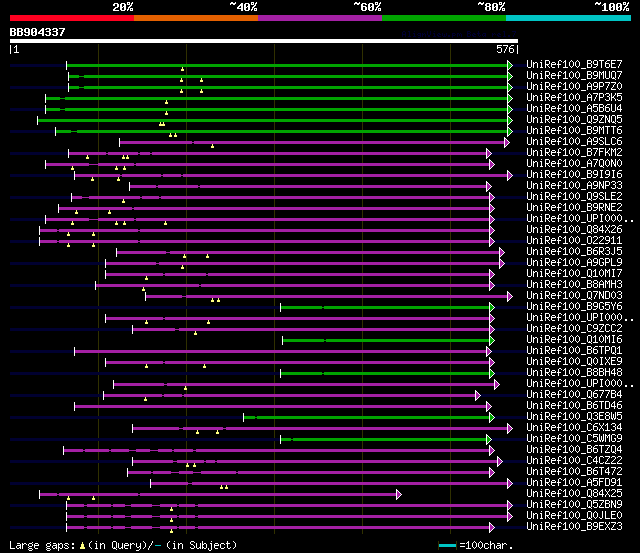Select the UniRef100_B8BH48 label
The height and width of the screenshot is (553, 640).
click(574, 373)
